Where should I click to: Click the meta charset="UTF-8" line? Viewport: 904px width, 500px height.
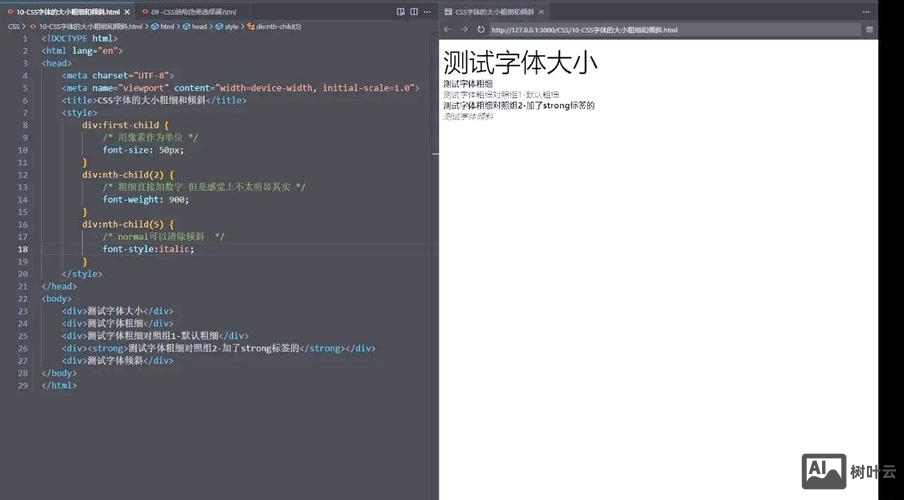click(x=118, y=76)
